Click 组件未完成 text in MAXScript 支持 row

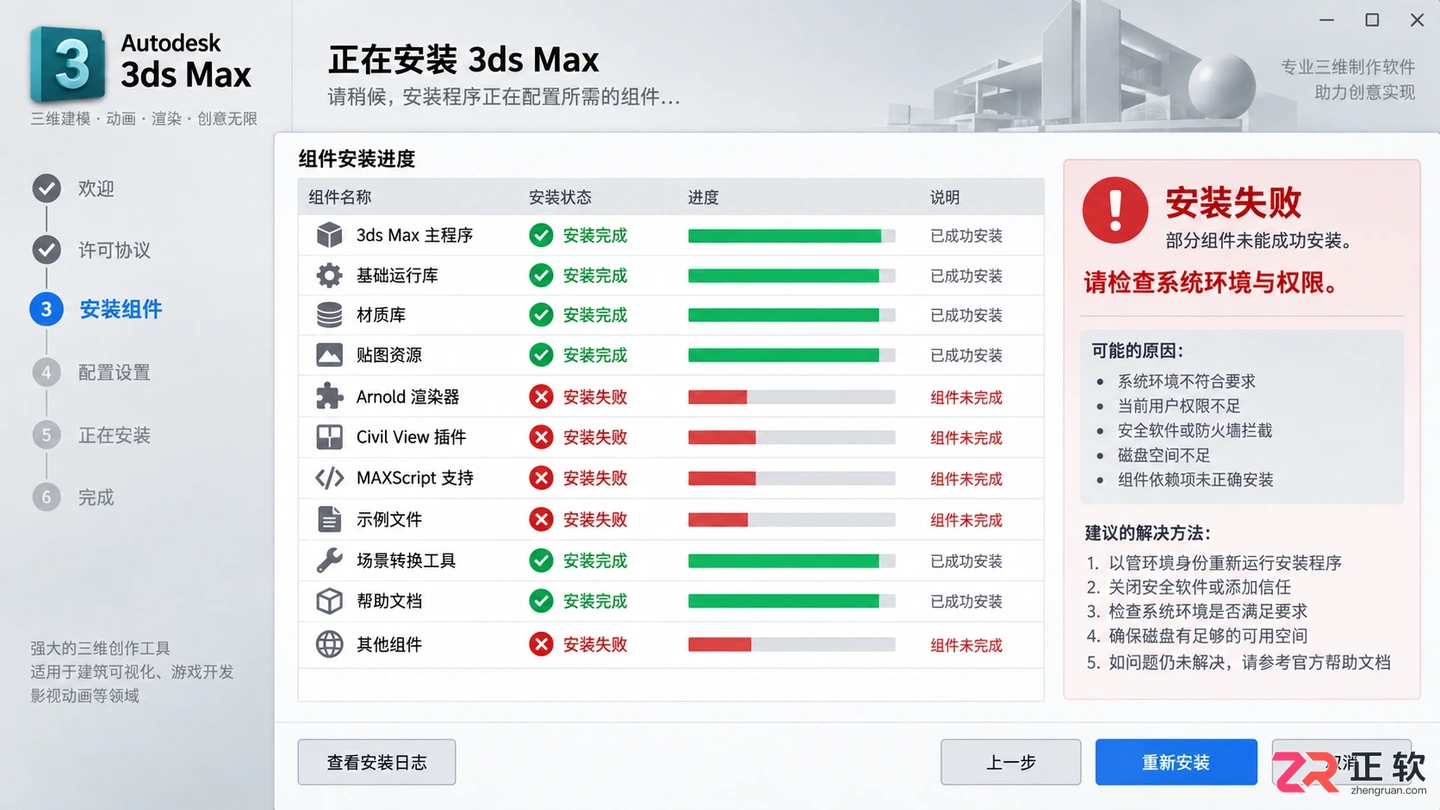pyautogui.click(x=966, y=479)
